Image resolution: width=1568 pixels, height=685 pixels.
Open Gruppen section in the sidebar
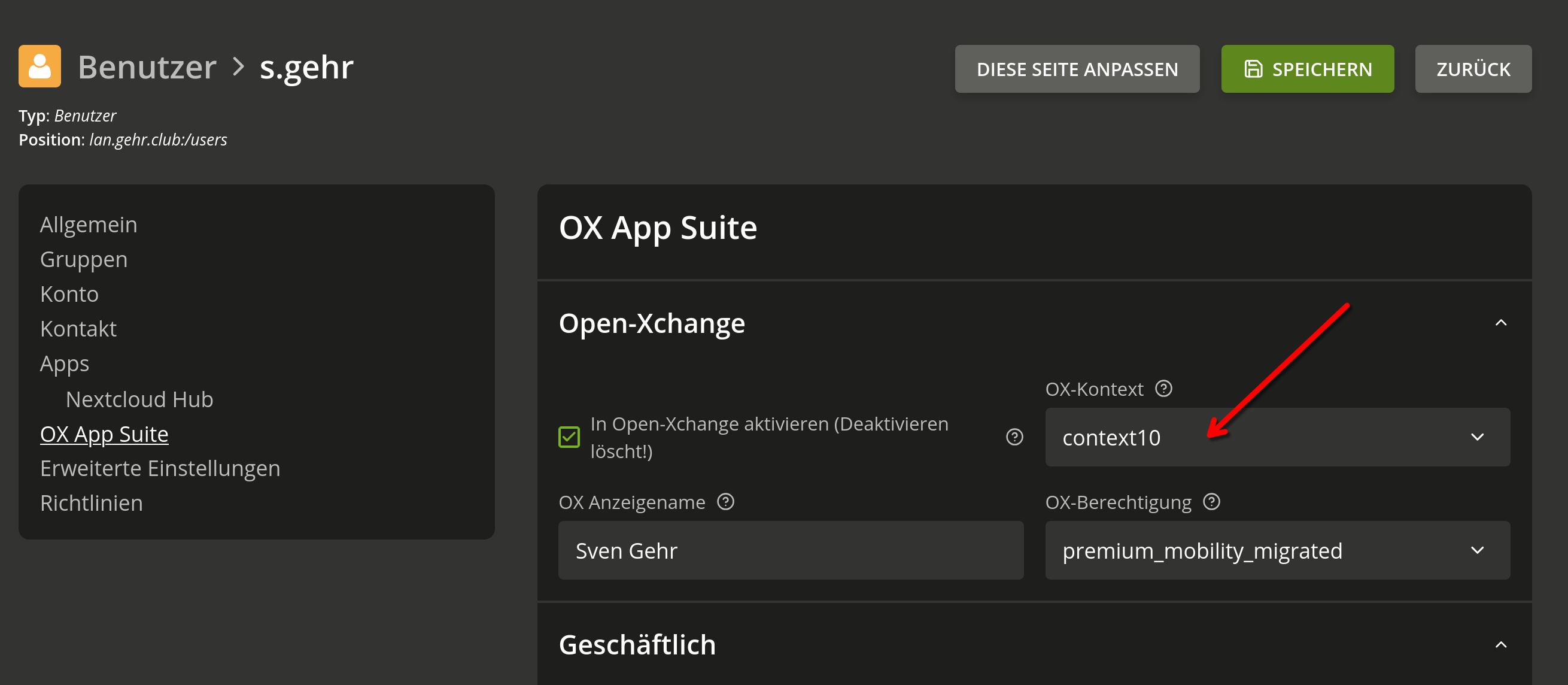tap(83, 259)
